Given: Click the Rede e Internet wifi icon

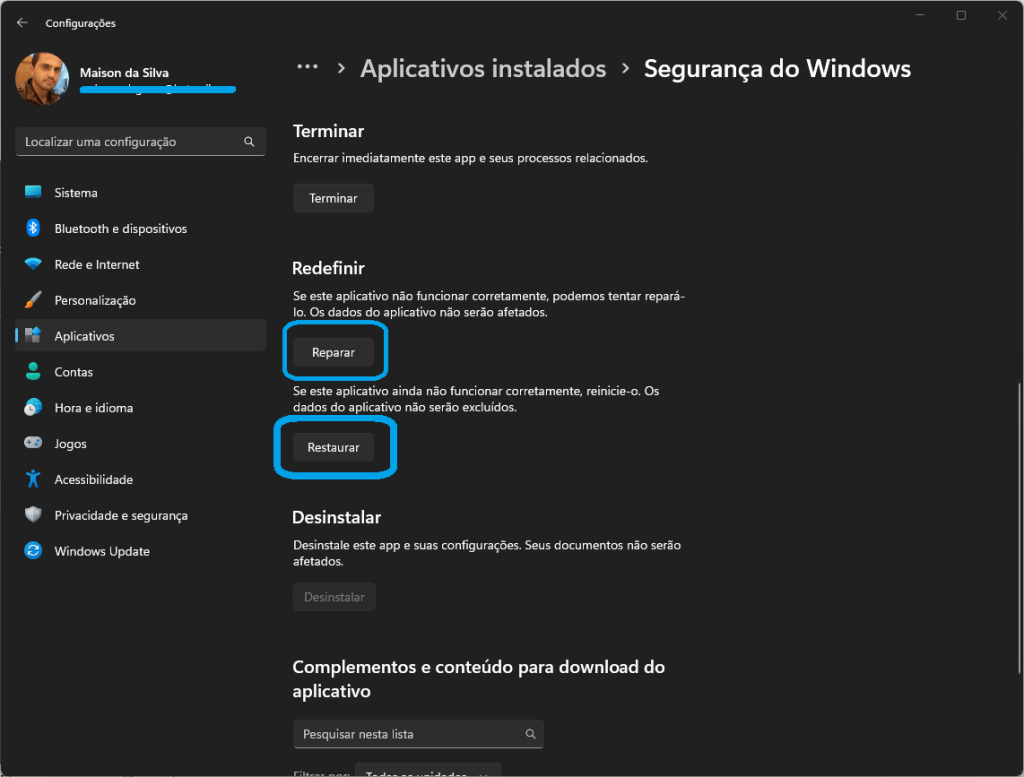Looking at the screenshot, I should [x=33, y=264].
